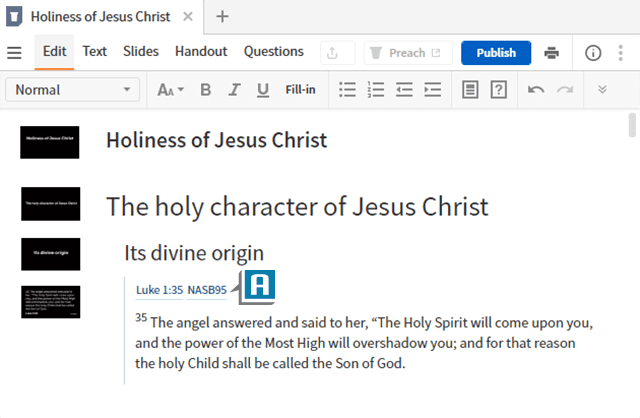This screenshot has width=640, height=418.
Task: Decrease the indent level
Action: click(404, 90)
